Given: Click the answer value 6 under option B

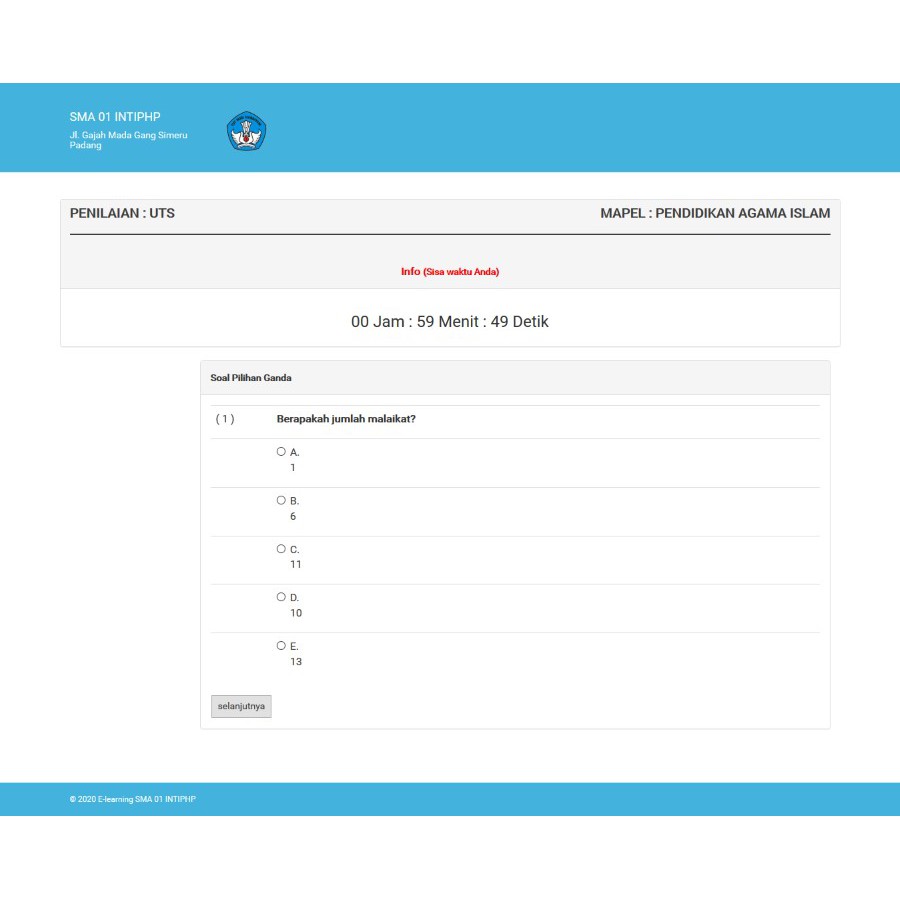Looking at the screenshot, I should click(293, 516).
